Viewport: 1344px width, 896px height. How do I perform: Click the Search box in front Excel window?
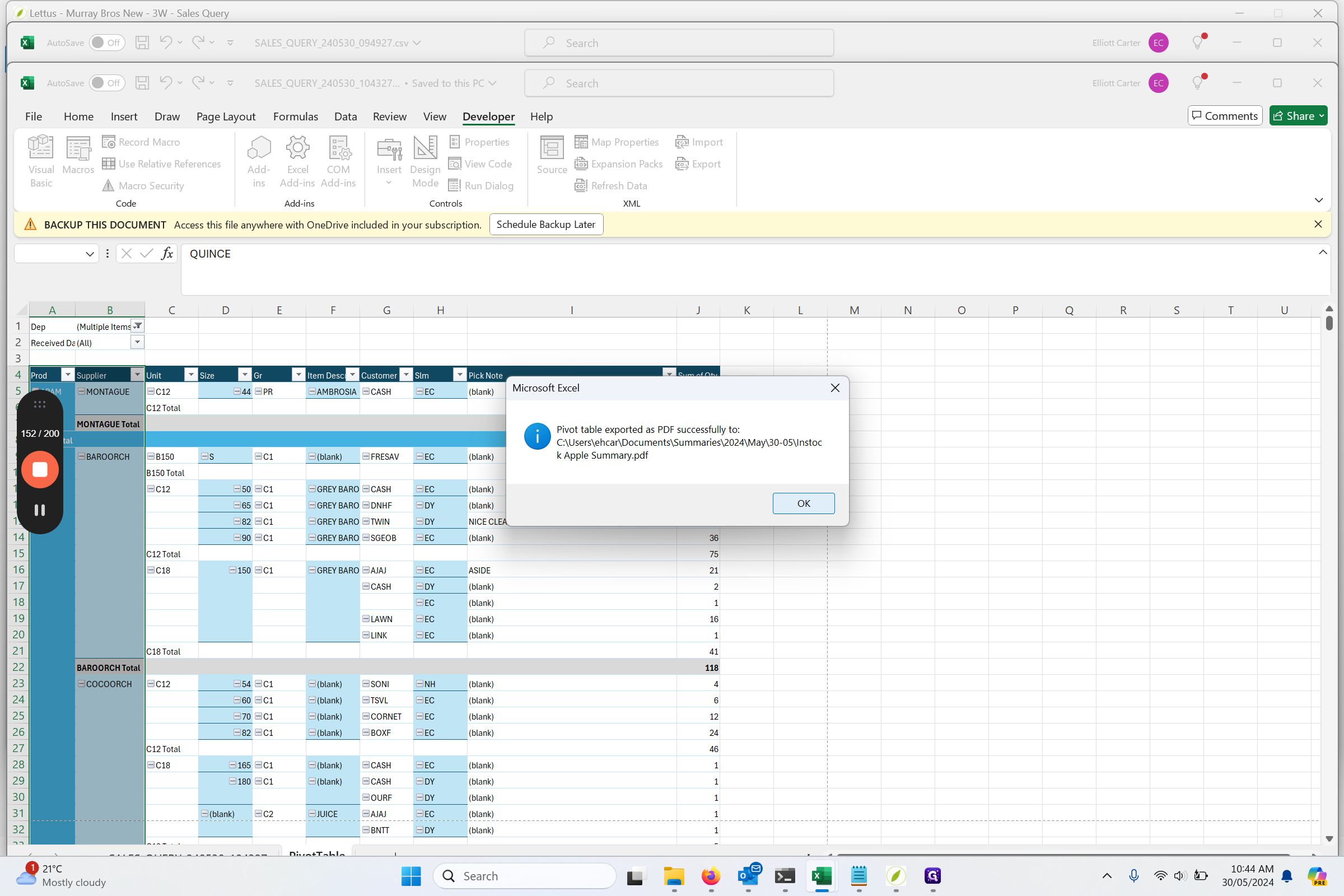click(x=679, y=83)
